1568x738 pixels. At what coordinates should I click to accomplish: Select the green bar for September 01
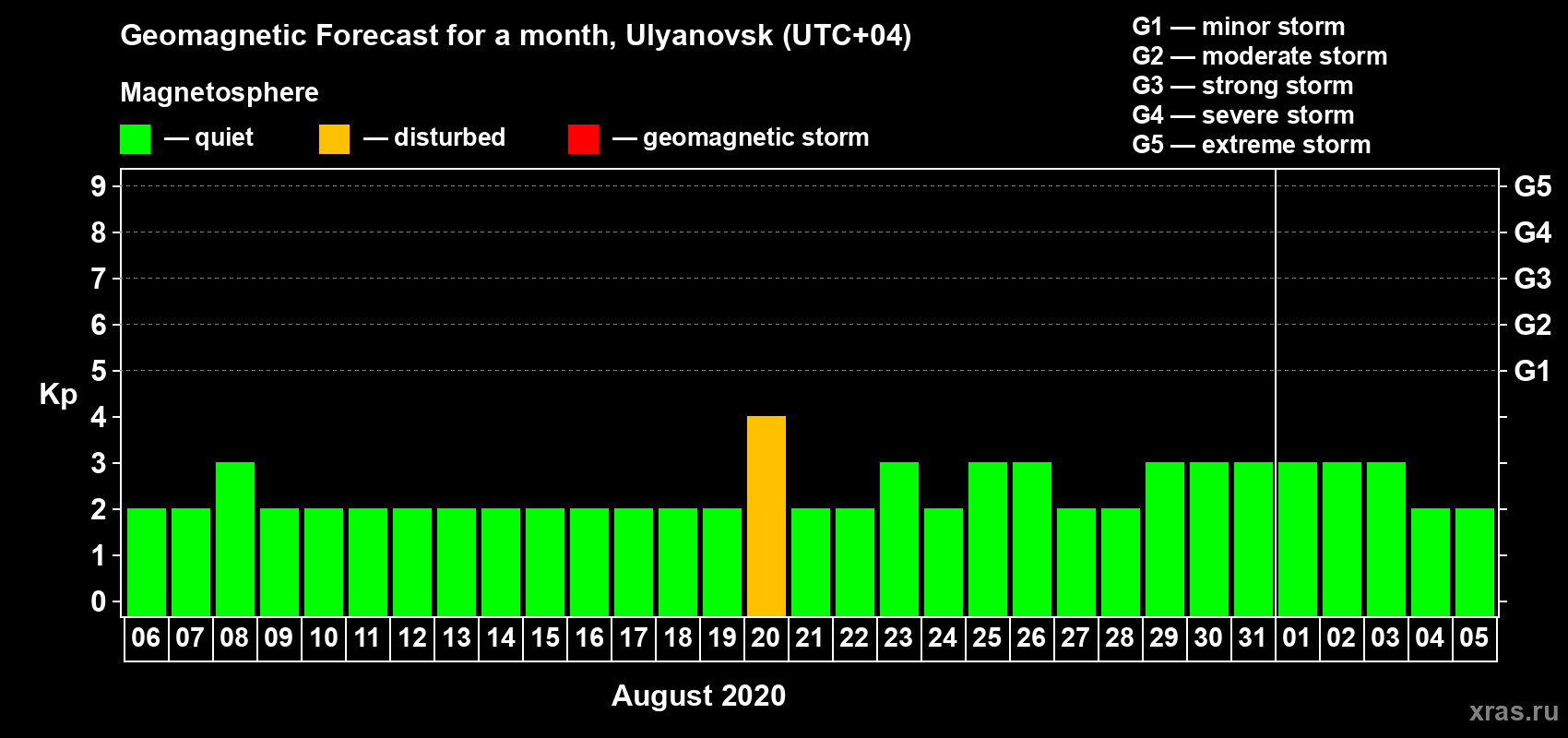pyautogui.click(x=1298, y=539)
